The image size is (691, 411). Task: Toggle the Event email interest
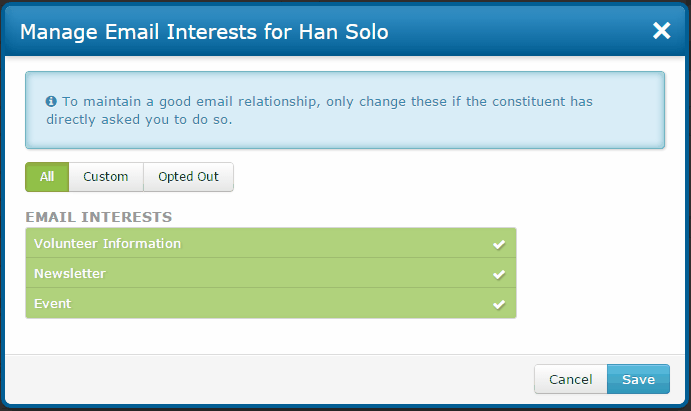[x=271, y=303]
